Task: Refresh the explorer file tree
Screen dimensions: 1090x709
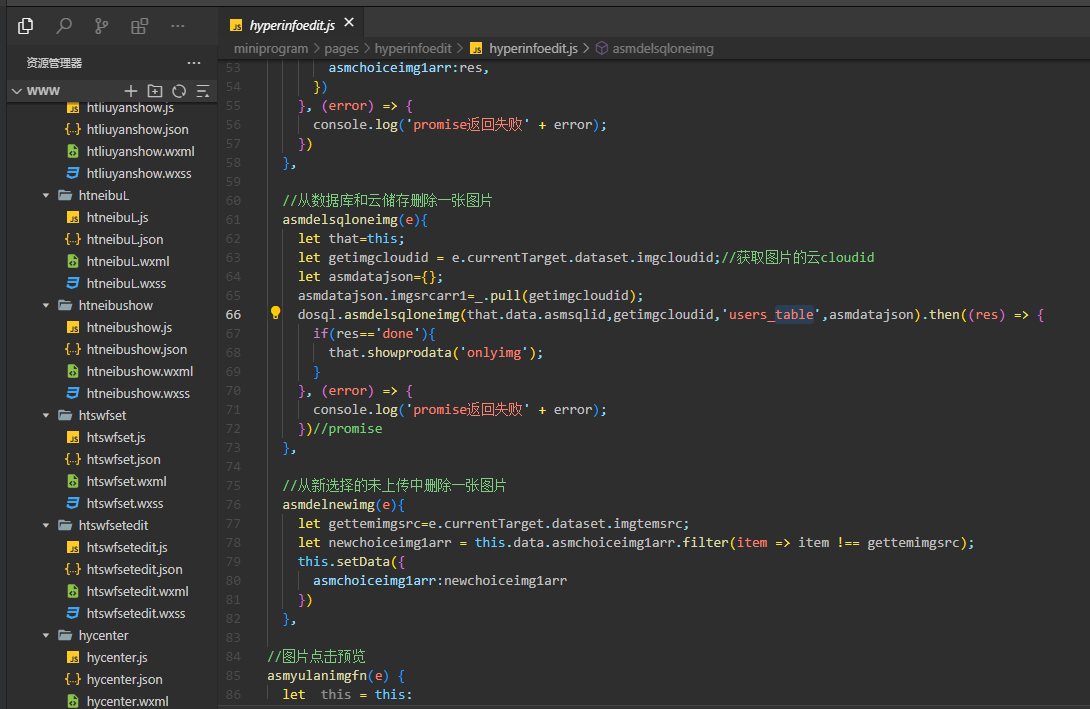Action: tap(179, 91)
